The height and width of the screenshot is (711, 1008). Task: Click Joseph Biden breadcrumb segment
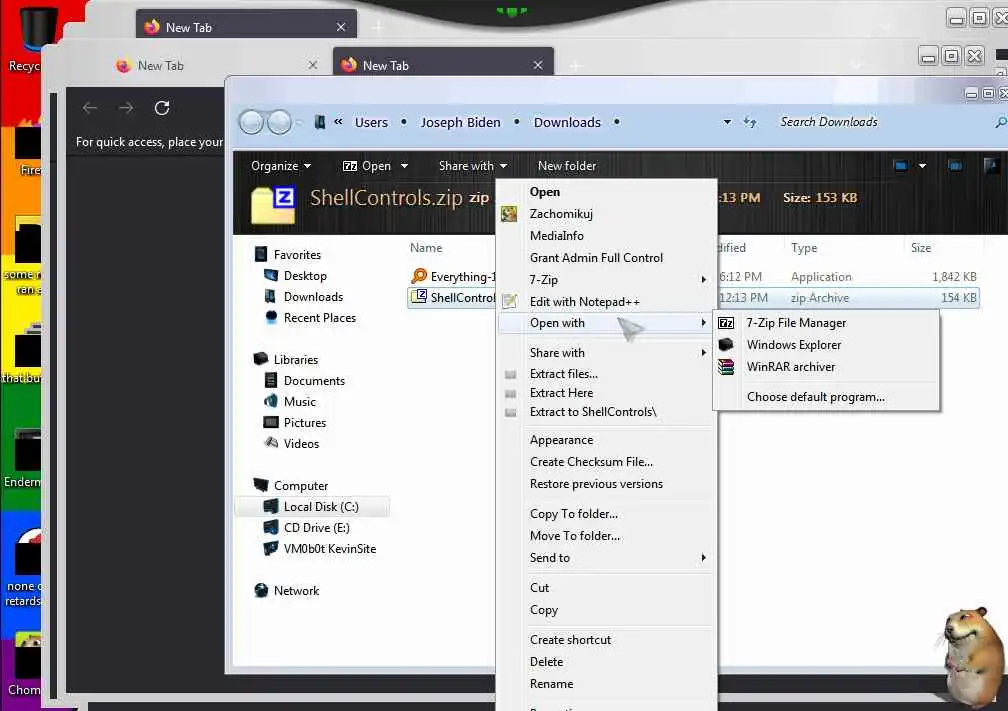tap(460, 122)
